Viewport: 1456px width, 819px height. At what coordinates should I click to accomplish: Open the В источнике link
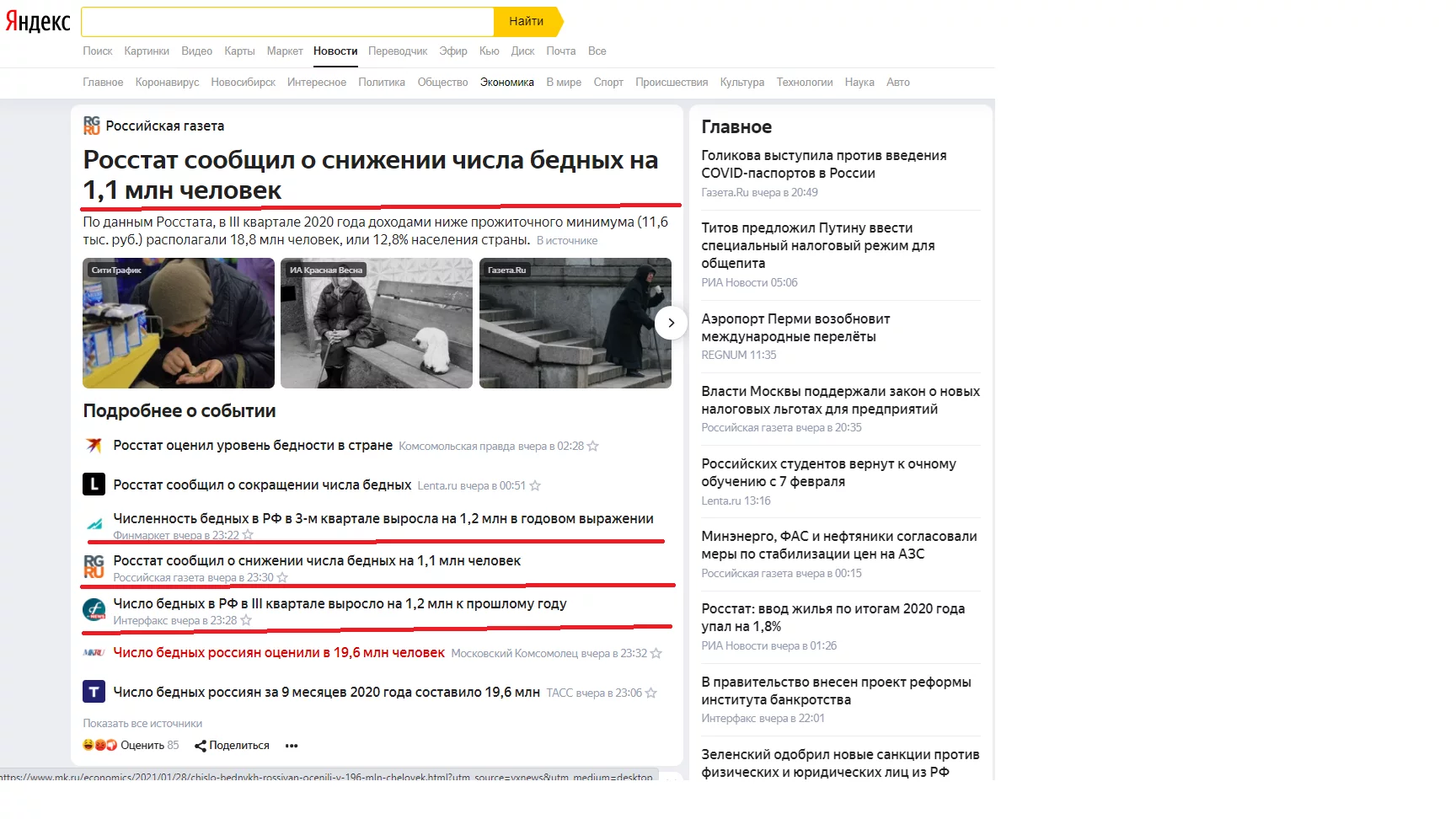tap(567, 240)
